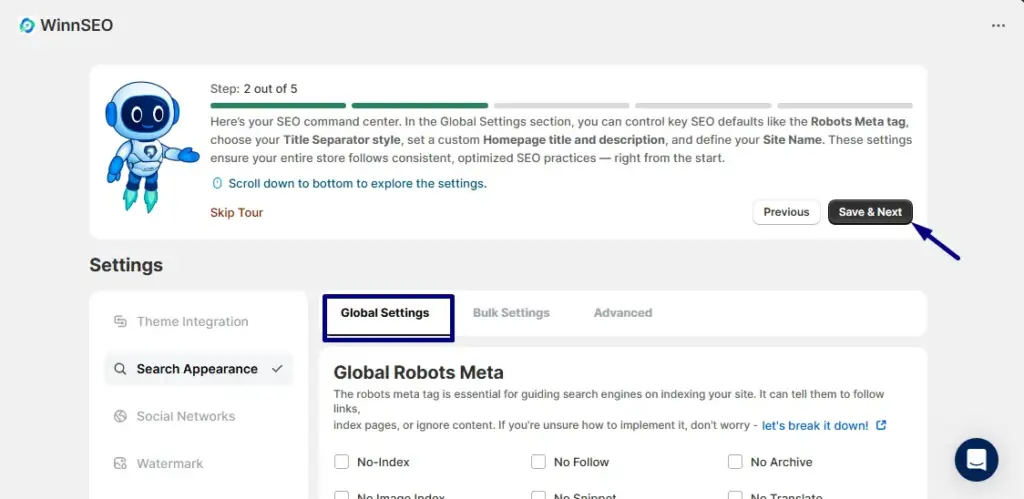This screenshot has height=499, width=1024.
Task: Open Watermark settings section
Action: 199,464
